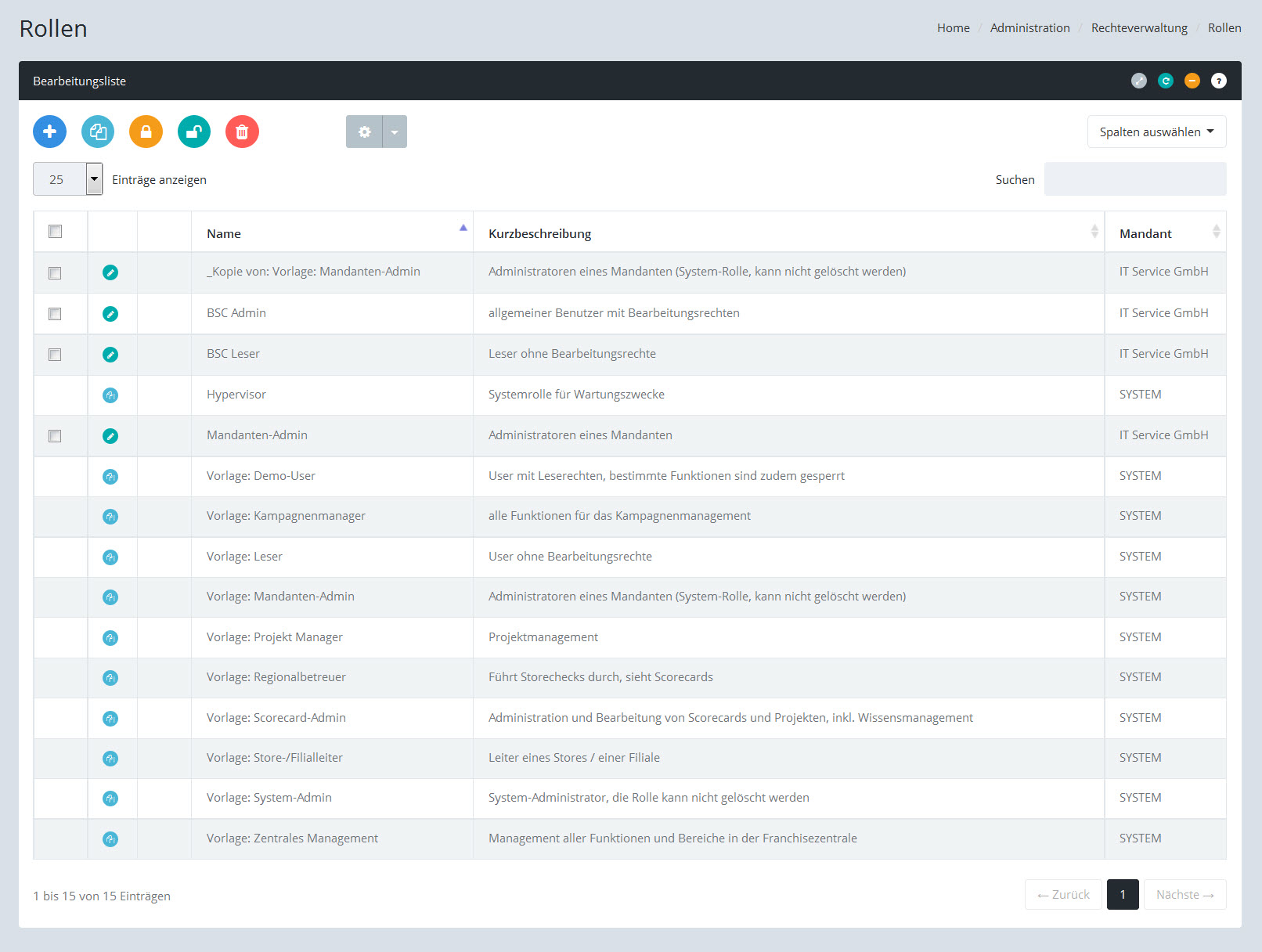The width and height of the screenshot is (1262, 952).
Task: Go to Administration in the breadcrumb
Action: click(1029, 28)
